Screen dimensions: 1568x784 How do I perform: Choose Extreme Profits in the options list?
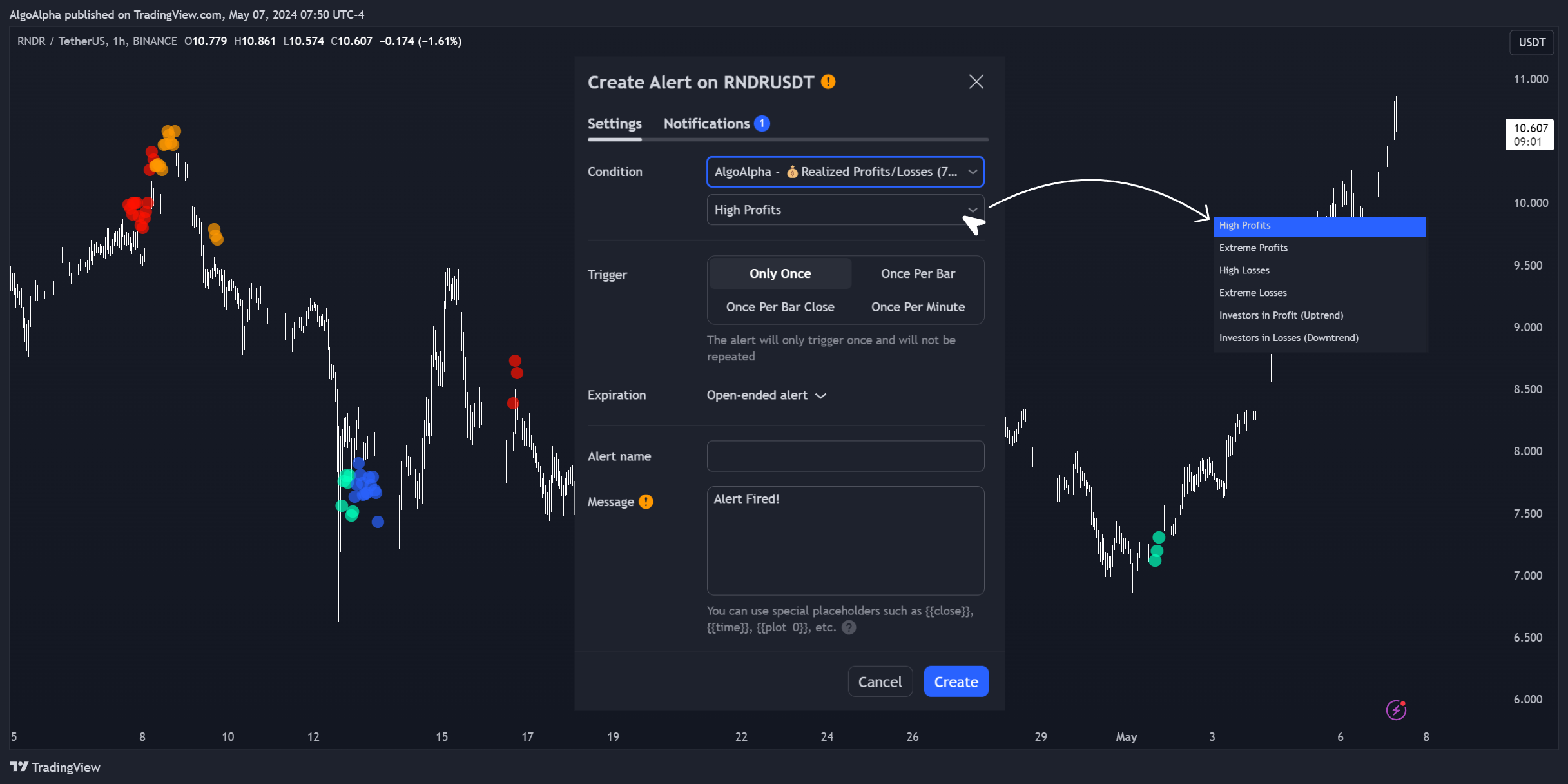point(1319,248)
